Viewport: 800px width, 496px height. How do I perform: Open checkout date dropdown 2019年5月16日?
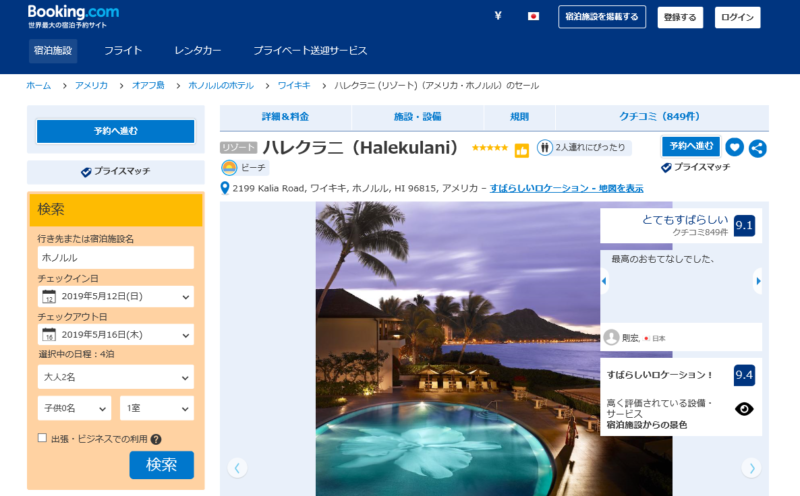(116, 335)
